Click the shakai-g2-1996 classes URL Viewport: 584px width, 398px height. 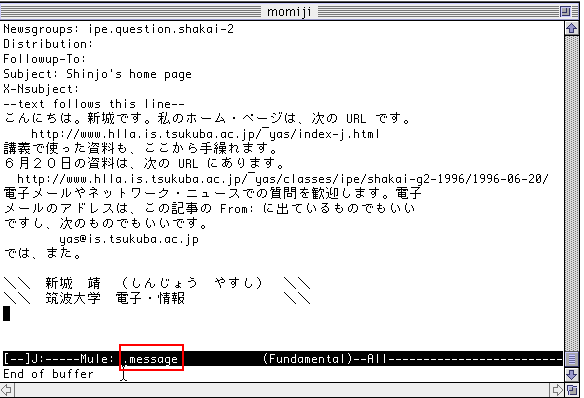pos(283,179)
